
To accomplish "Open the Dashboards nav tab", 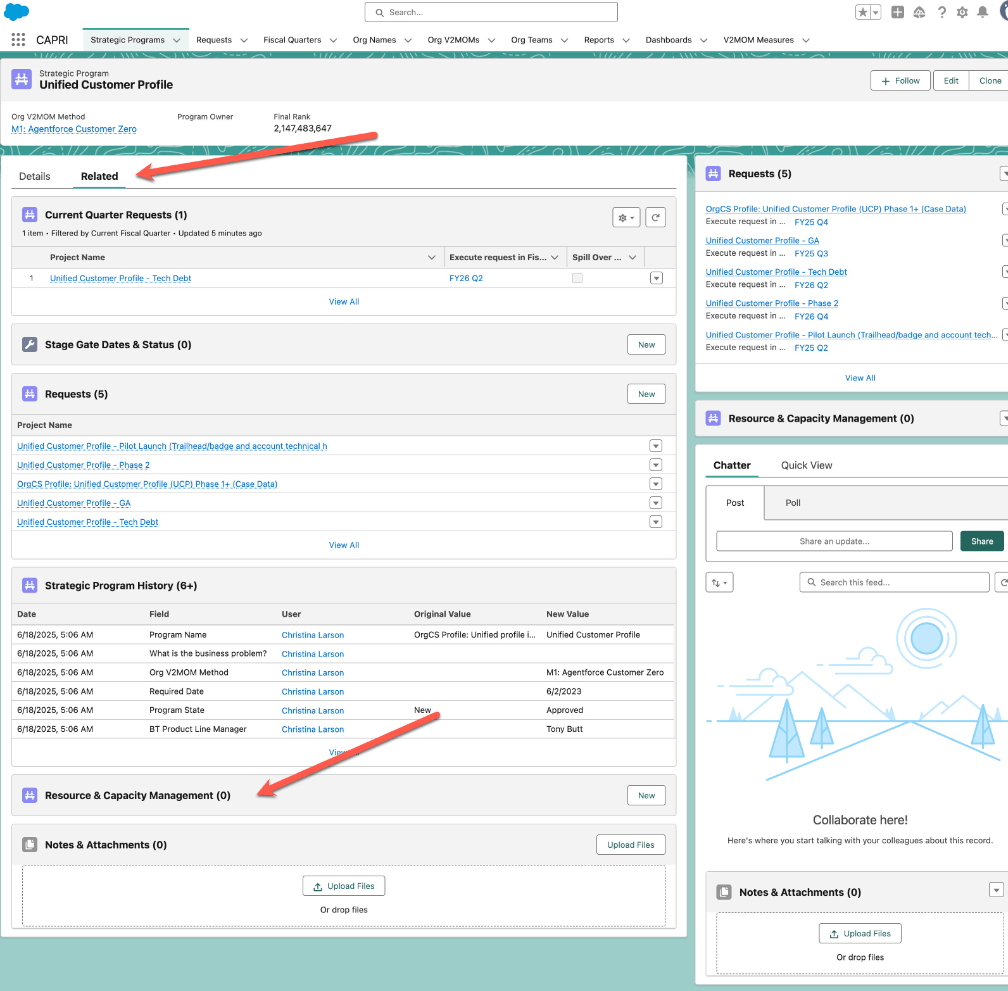I will (x=669, y=40).
